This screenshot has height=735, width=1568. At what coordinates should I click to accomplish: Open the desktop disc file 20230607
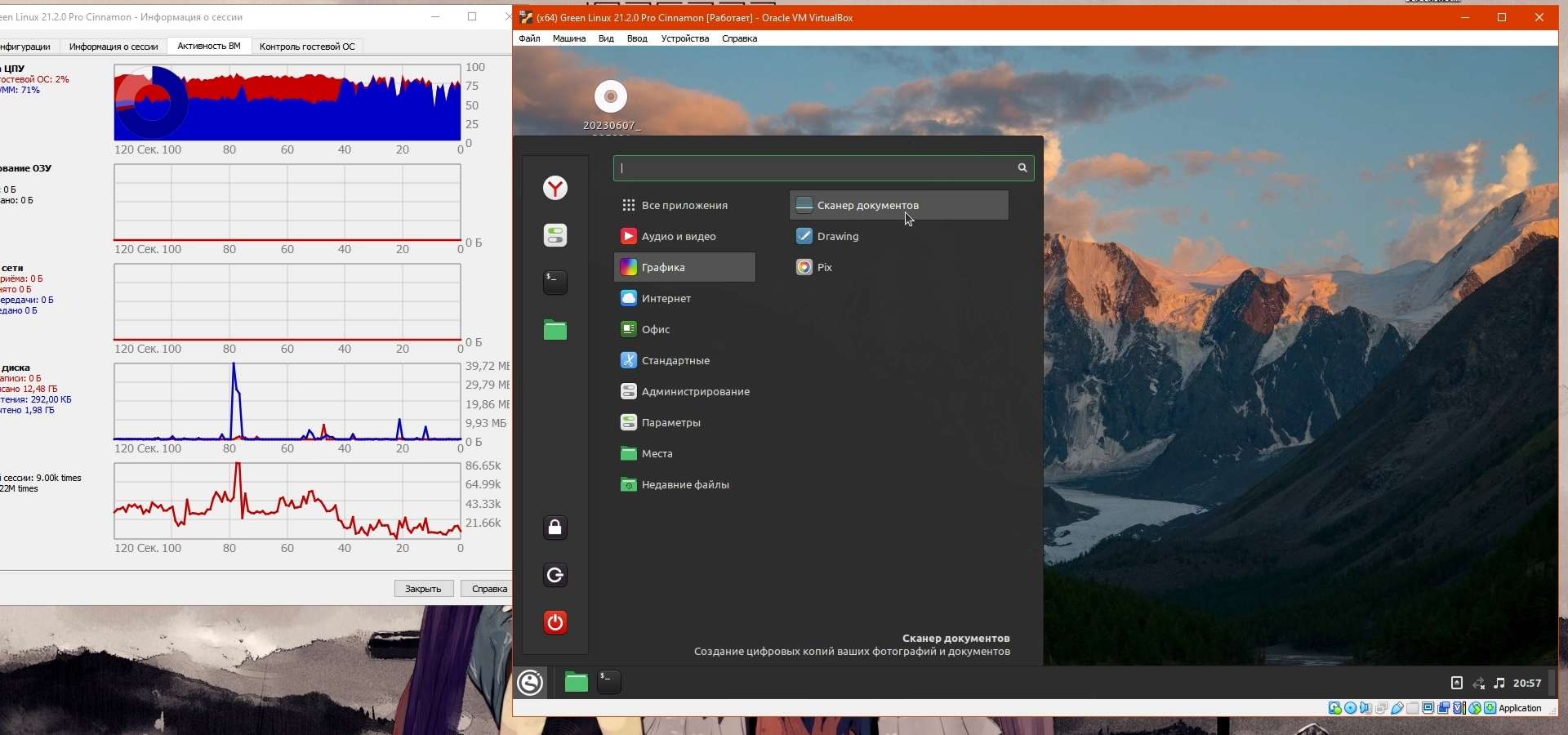pos(611,98)
